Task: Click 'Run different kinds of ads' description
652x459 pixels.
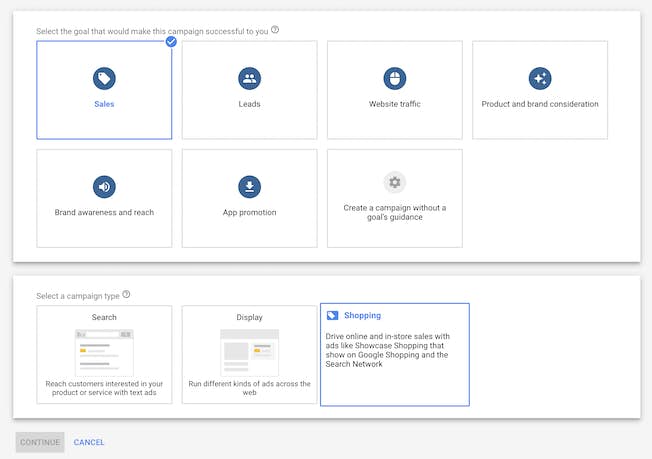Action: coord(249,388)
